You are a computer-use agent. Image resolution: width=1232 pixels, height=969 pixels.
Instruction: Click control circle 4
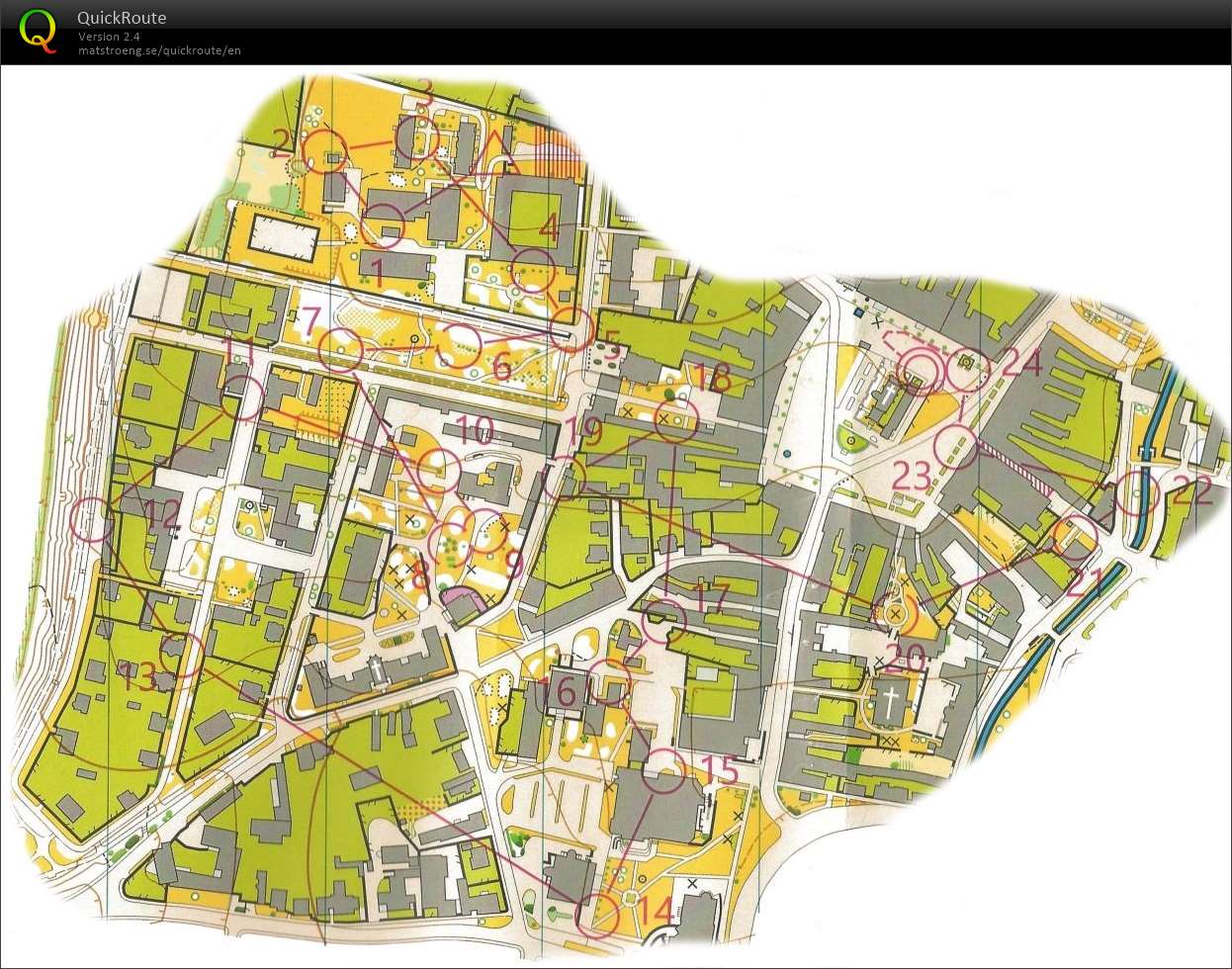coord(534,270)
